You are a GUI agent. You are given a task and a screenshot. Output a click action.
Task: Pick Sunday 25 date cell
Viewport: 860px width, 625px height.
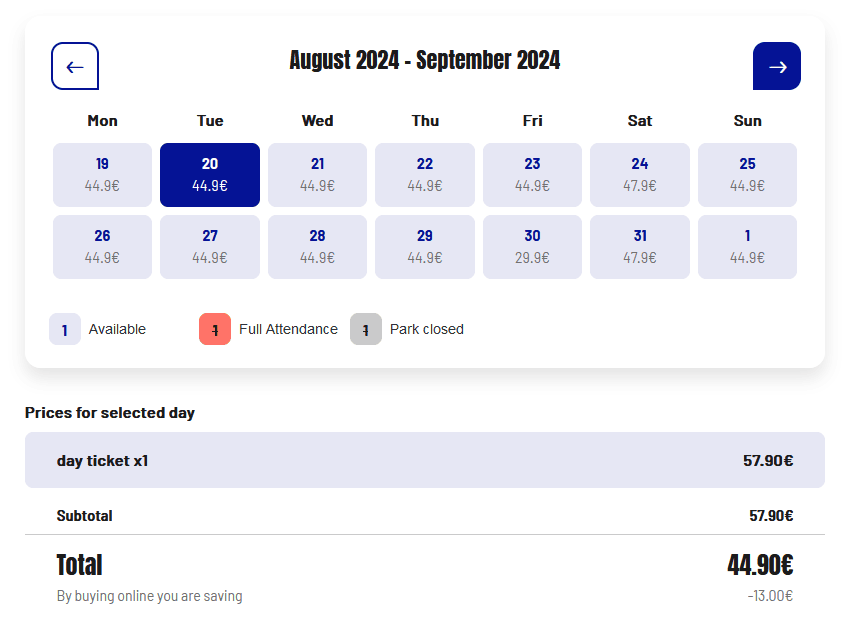747,175
